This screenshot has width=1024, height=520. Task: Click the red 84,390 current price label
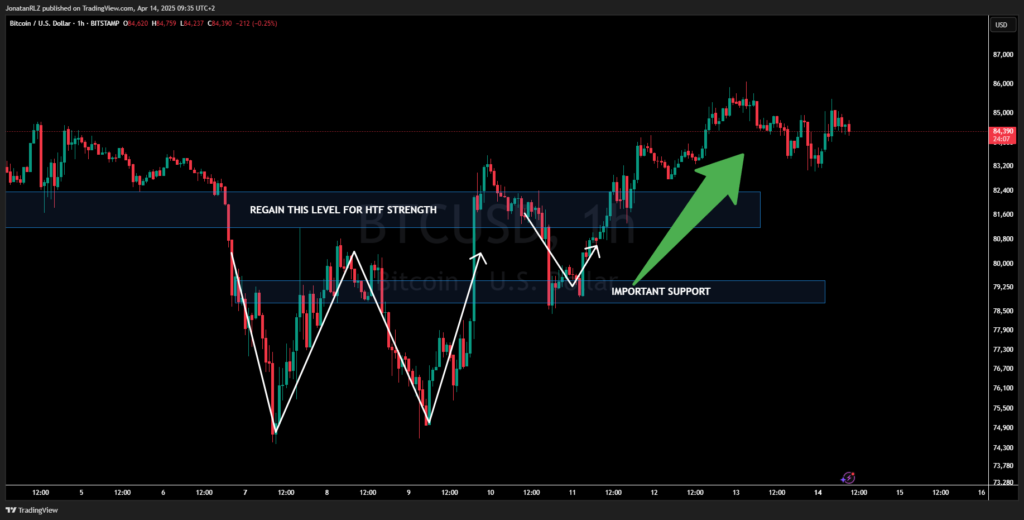(1000, 131)
